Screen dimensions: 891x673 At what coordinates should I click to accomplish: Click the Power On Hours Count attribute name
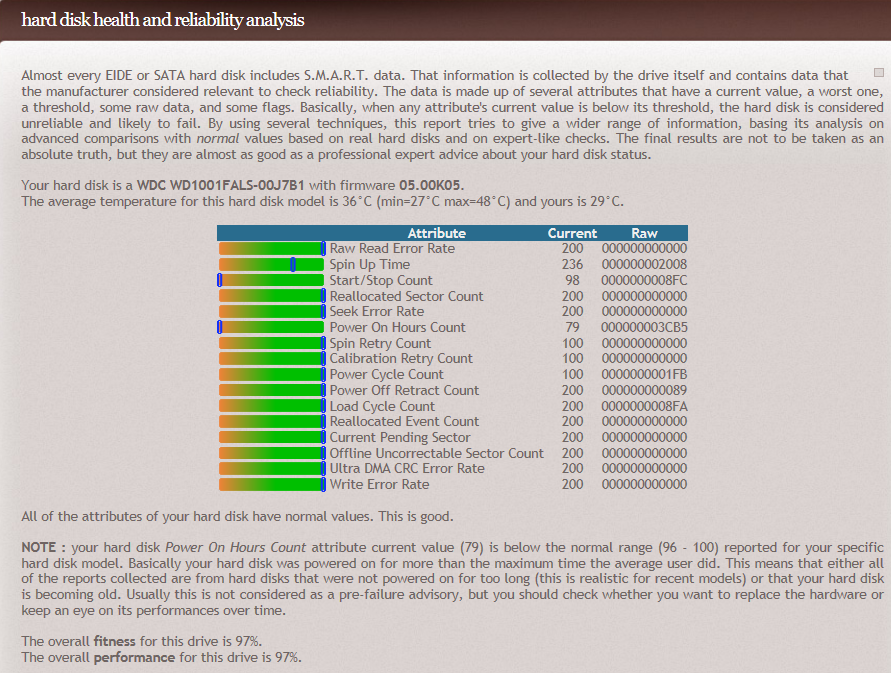point(397,327)
